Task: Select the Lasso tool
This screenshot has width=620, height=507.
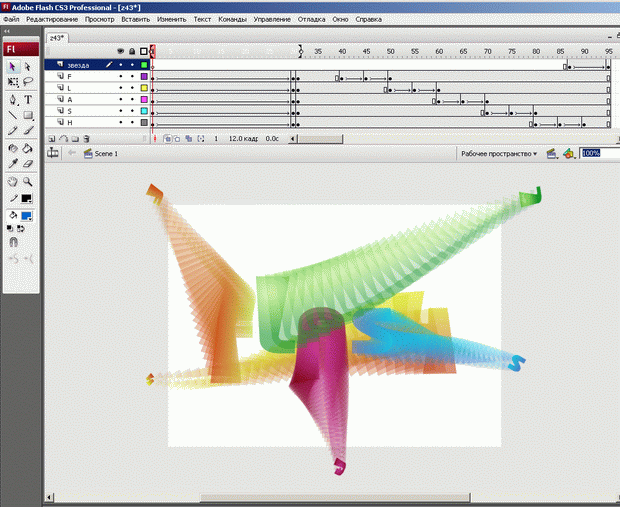Action: [x=27, y=82]
